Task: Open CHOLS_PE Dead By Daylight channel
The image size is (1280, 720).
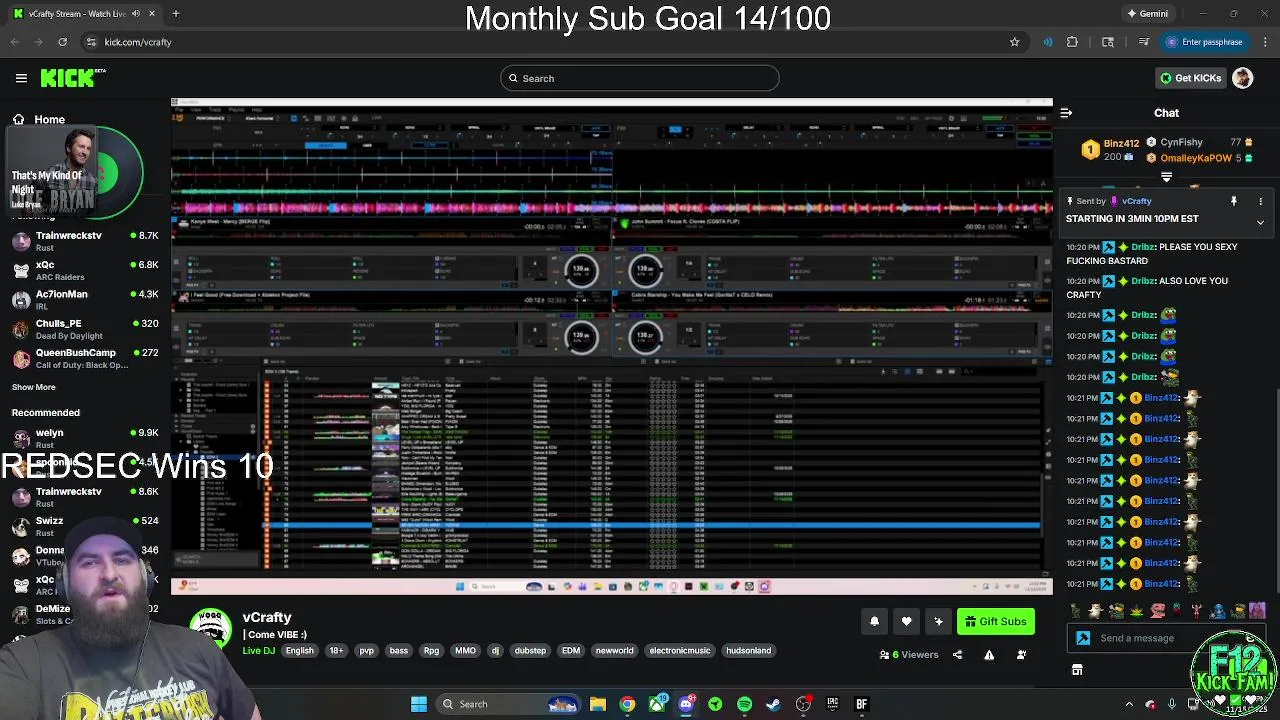Action: point(85,329)
